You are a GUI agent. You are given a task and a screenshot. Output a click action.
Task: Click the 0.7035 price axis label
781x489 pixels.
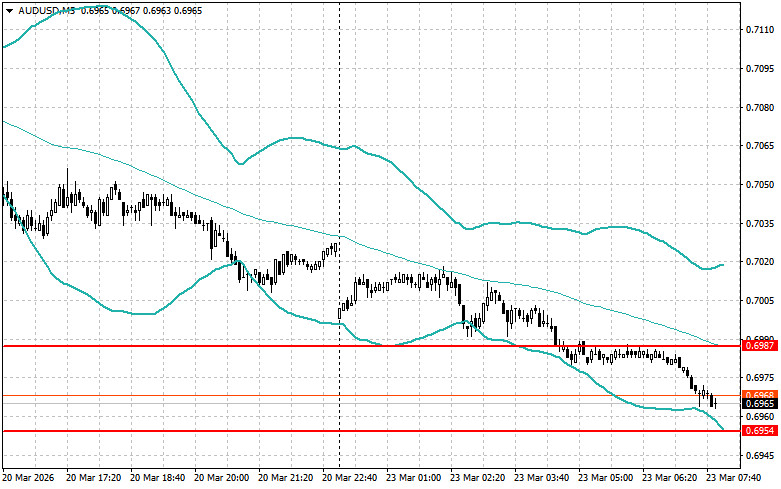coord(760,223)
